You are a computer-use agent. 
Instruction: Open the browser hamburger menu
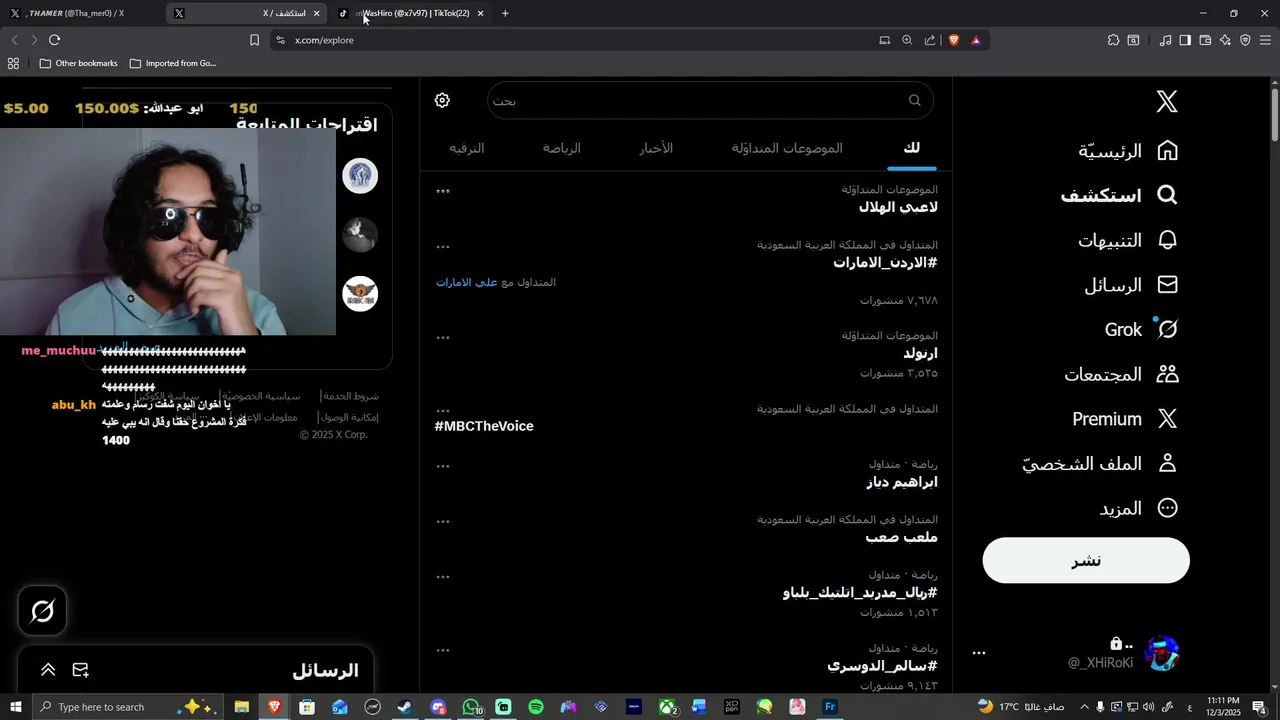(1266, 40)
